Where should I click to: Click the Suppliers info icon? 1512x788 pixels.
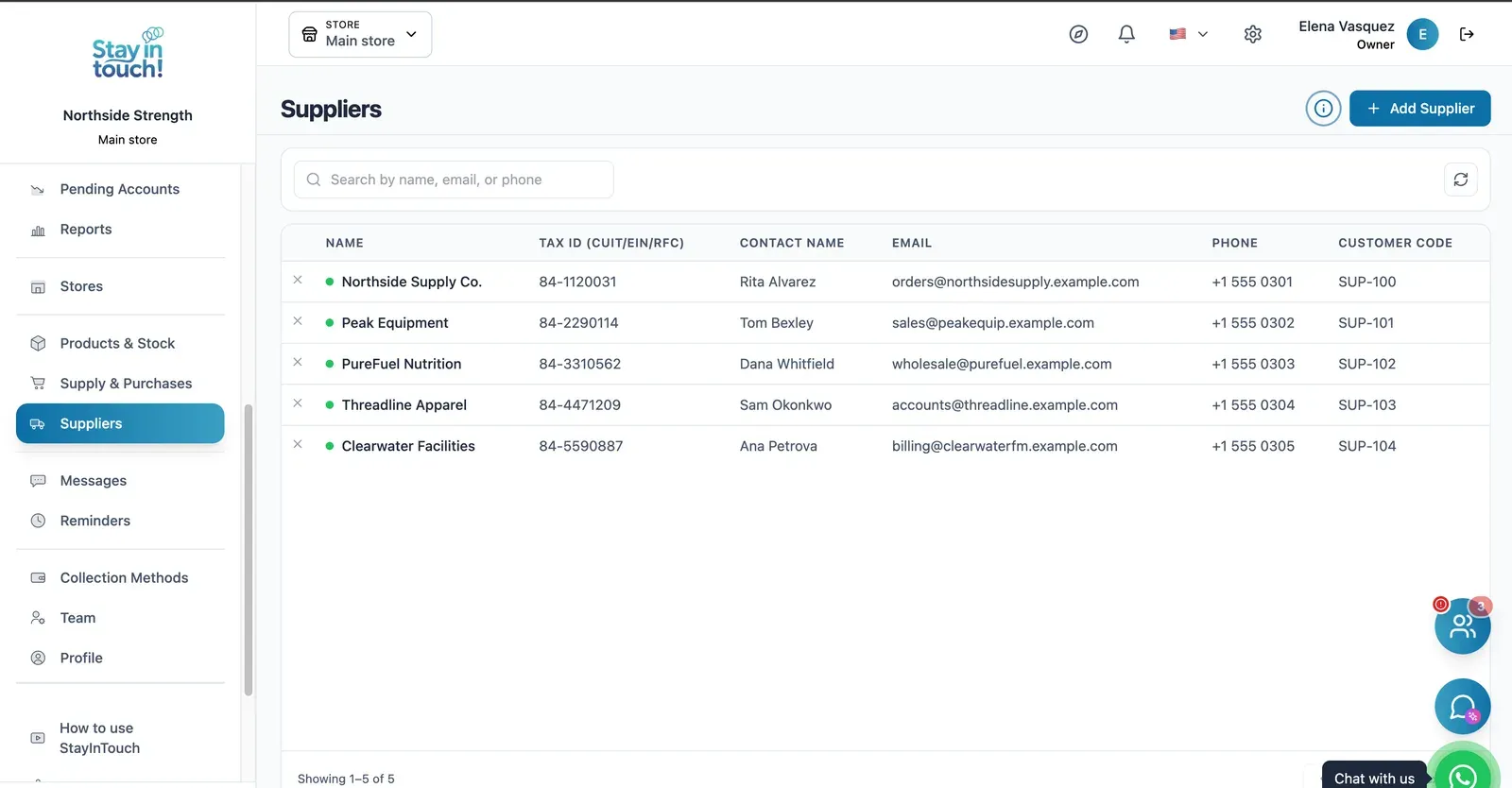(1323, 109)
